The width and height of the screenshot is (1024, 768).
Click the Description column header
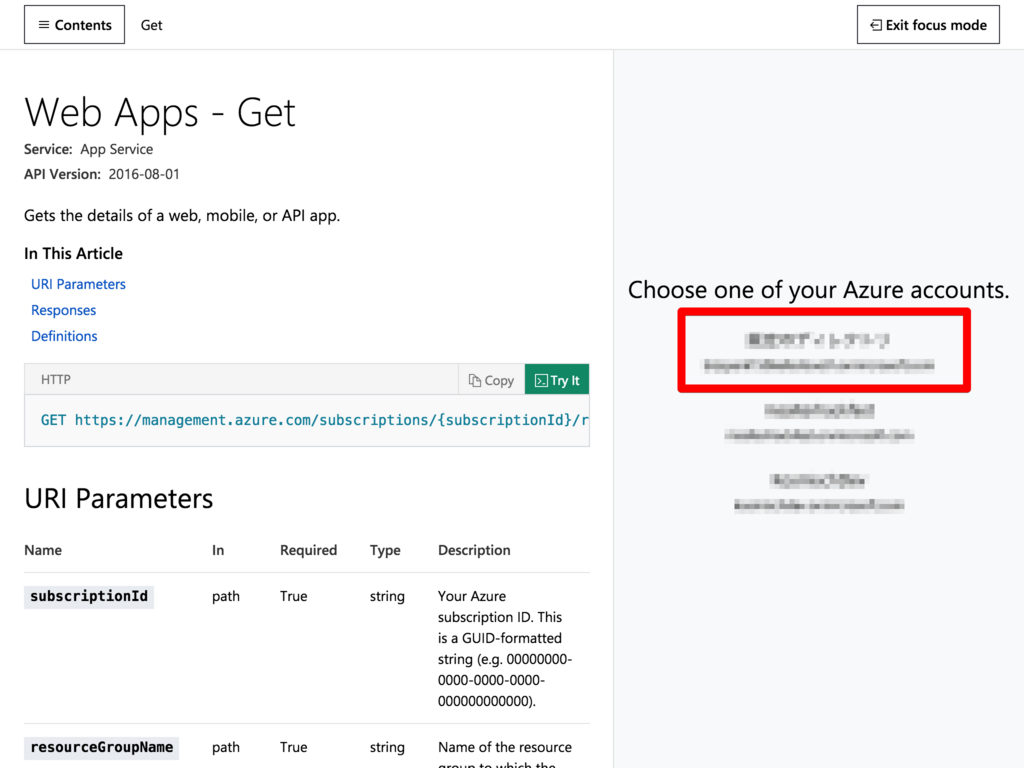tap(474, 550)
